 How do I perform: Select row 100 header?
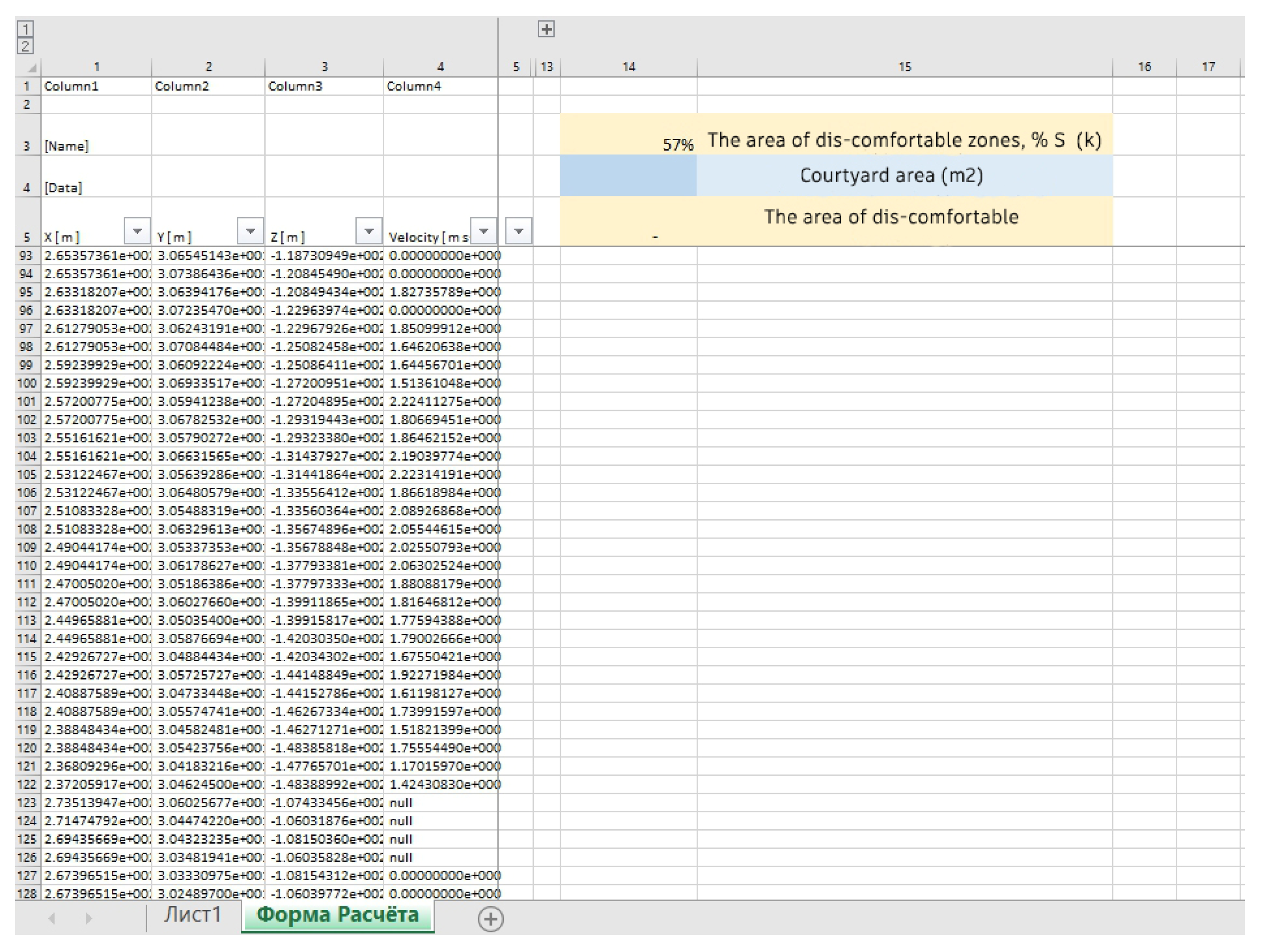click(x=27, y=383)
